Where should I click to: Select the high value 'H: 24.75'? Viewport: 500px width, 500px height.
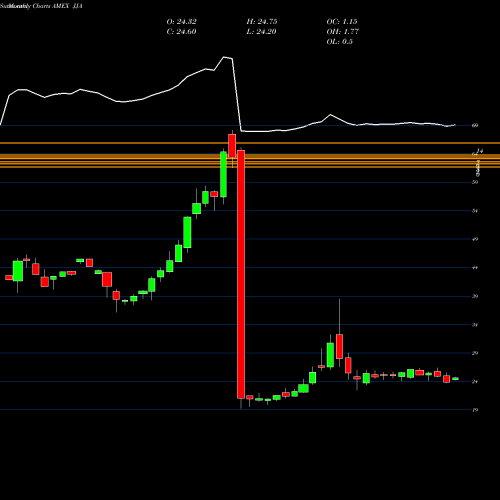[262, 22]
